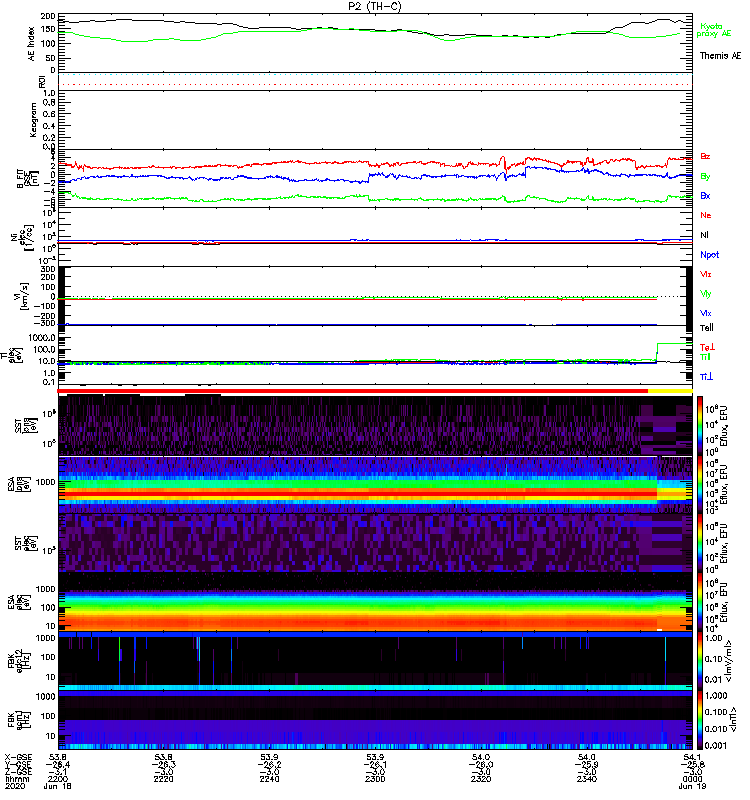Click the red Viz legend label
This screenshot has width=750, height=800.
point(706,274)
